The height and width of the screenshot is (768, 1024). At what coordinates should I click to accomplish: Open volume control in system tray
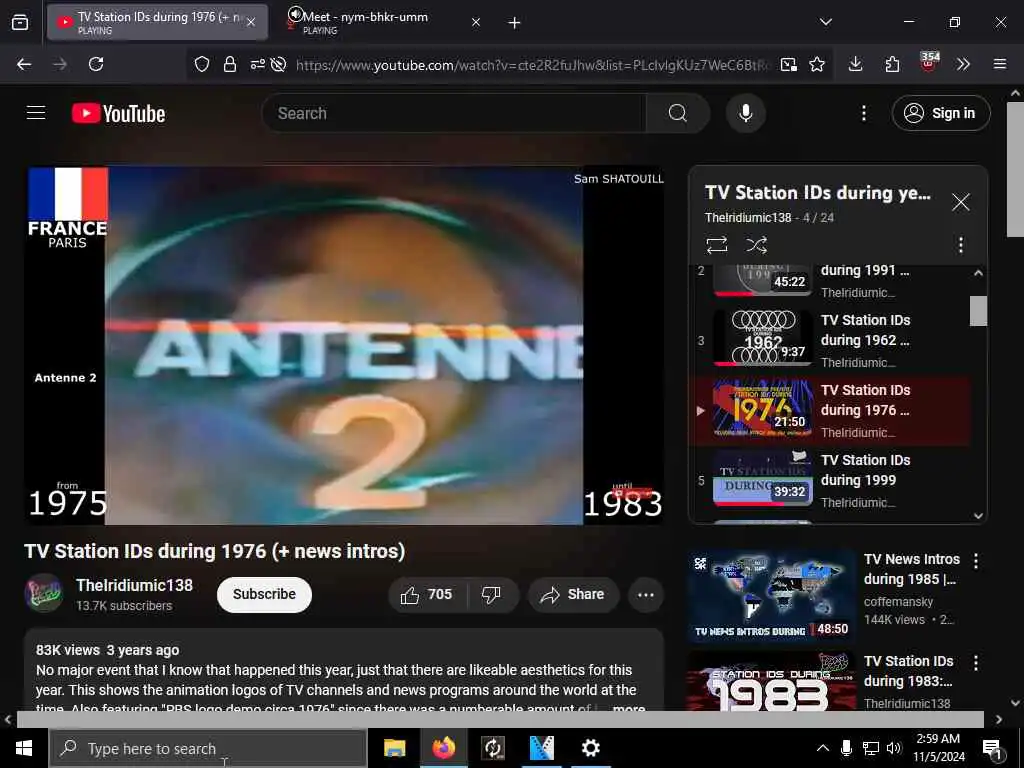pos(894,748)
